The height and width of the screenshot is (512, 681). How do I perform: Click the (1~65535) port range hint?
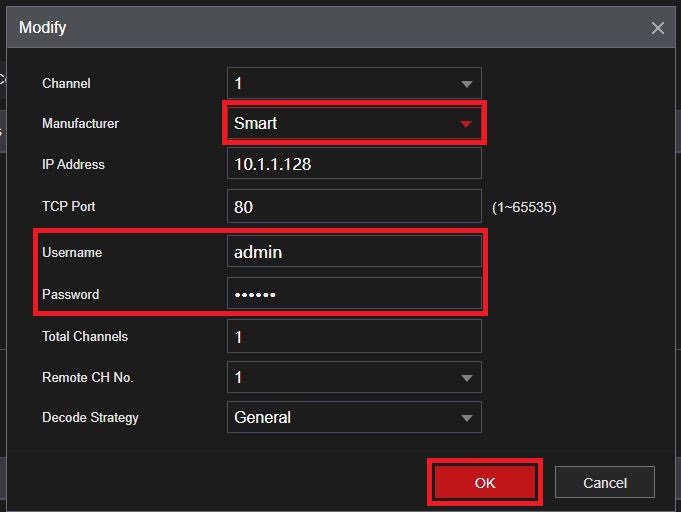pos(524,208)
